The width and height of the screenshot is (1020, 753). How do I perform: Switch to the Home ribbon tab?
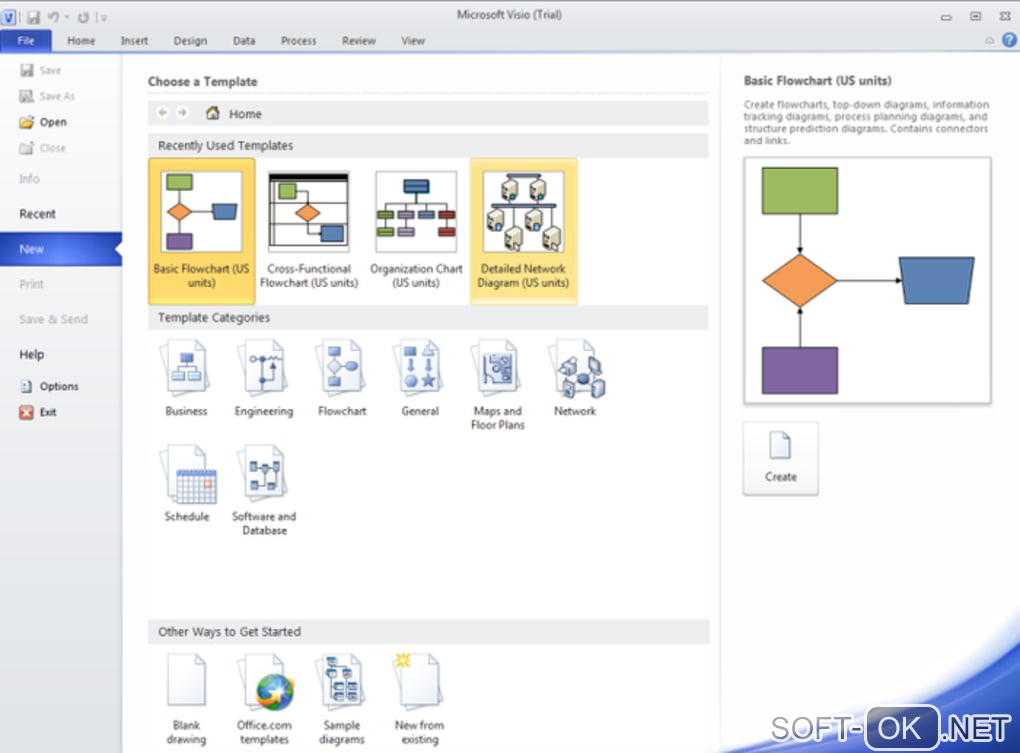[x=81, y=40]
